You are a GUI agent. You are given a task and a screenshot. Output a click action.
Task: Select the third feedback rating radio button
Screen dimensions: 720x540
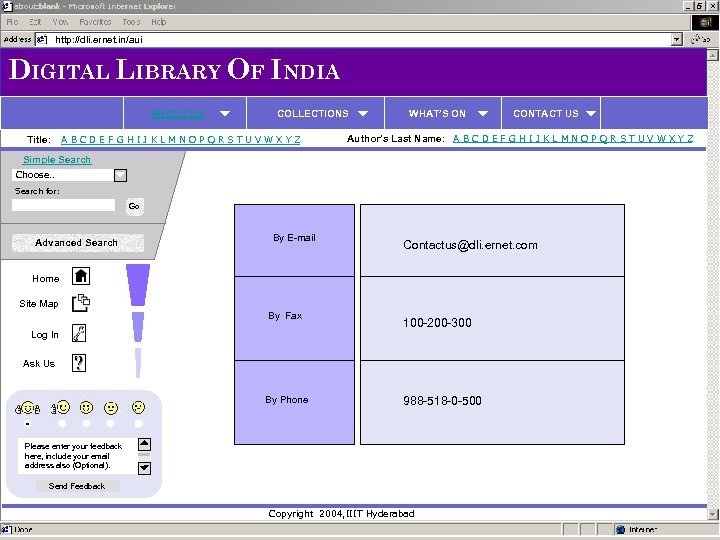click(x=86, y=423)
